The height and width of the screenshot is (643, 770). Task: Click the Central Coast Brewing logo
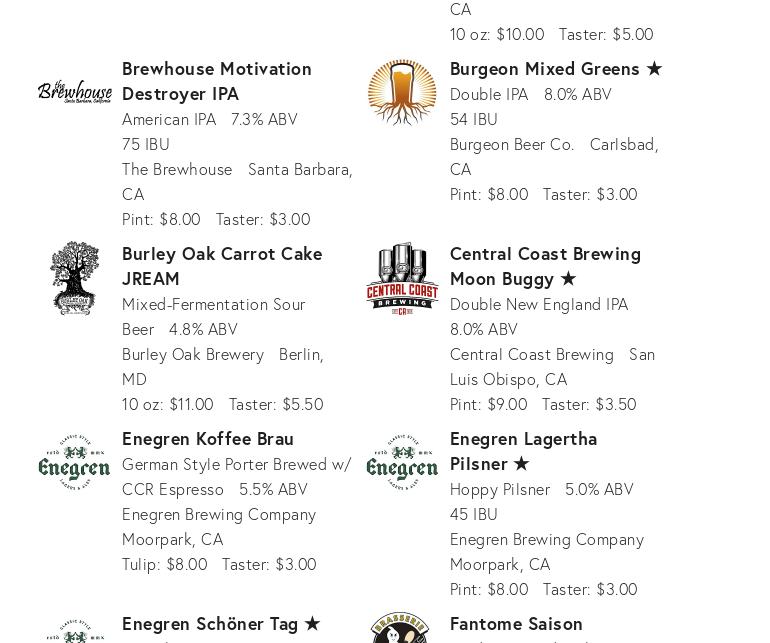pos(402,277)
